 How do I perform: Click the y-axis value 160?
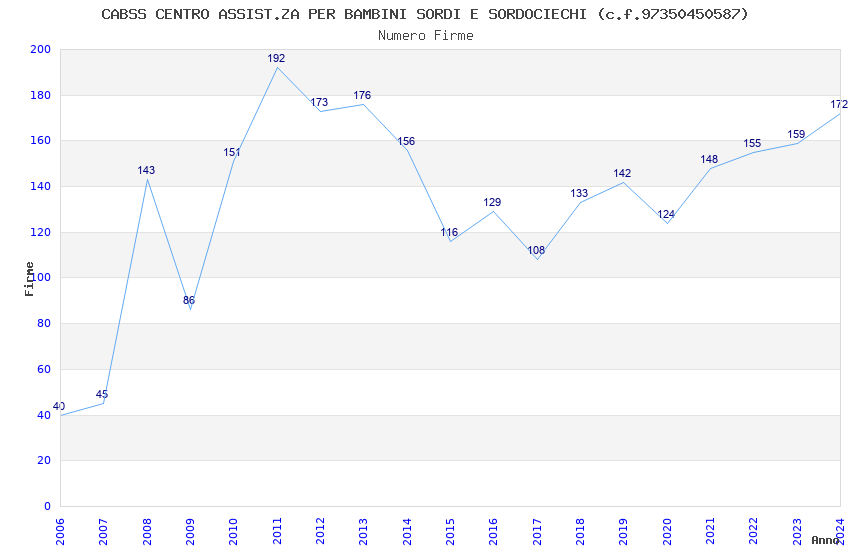[x=41, y=140]
